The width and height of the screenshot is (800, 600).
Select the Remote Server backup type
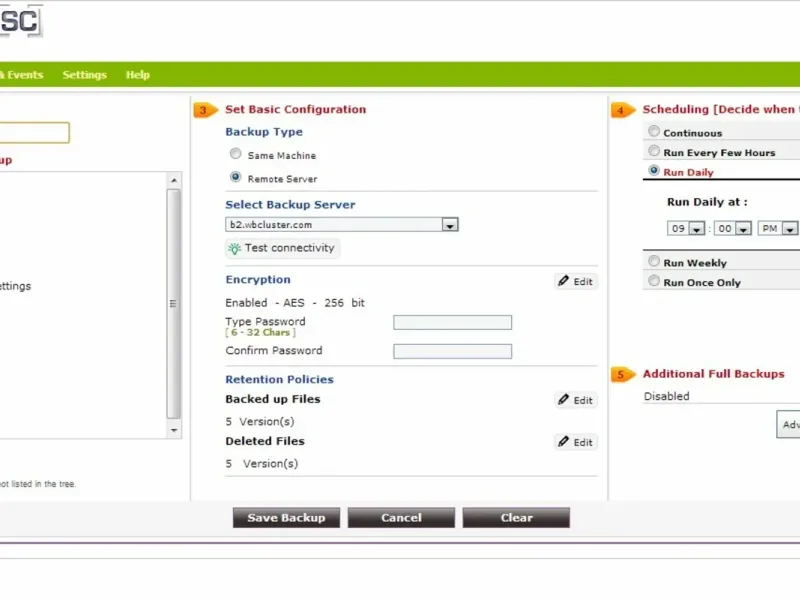pos(235,177)
